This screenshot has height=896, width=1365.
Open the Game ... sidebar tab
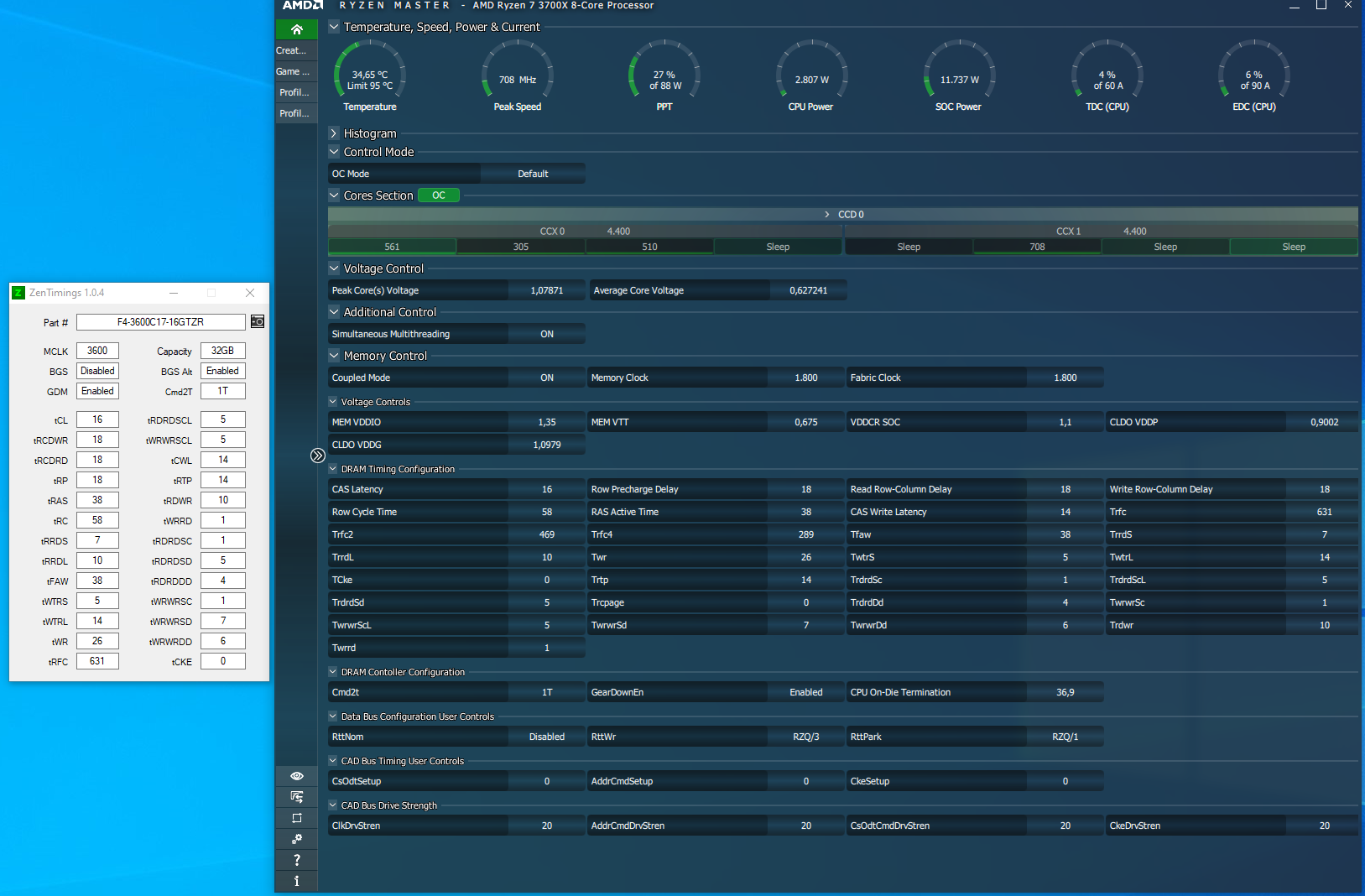point(296,71)
